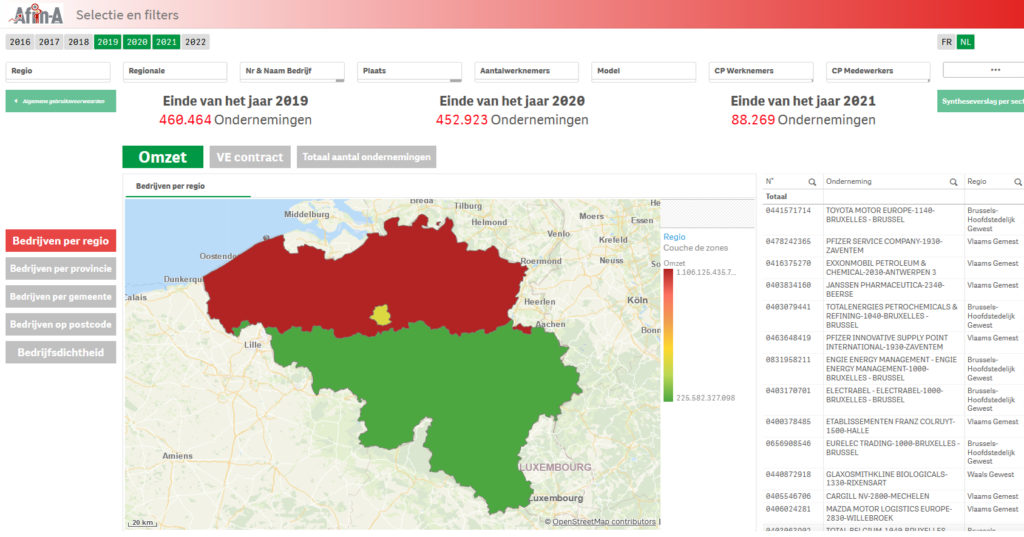Select the TotalEnergies Petrochemicals & Refining row
Image resolution: width=1024 pixels, height=537 pixels.
pyautogui.click(x=893, y=316)
